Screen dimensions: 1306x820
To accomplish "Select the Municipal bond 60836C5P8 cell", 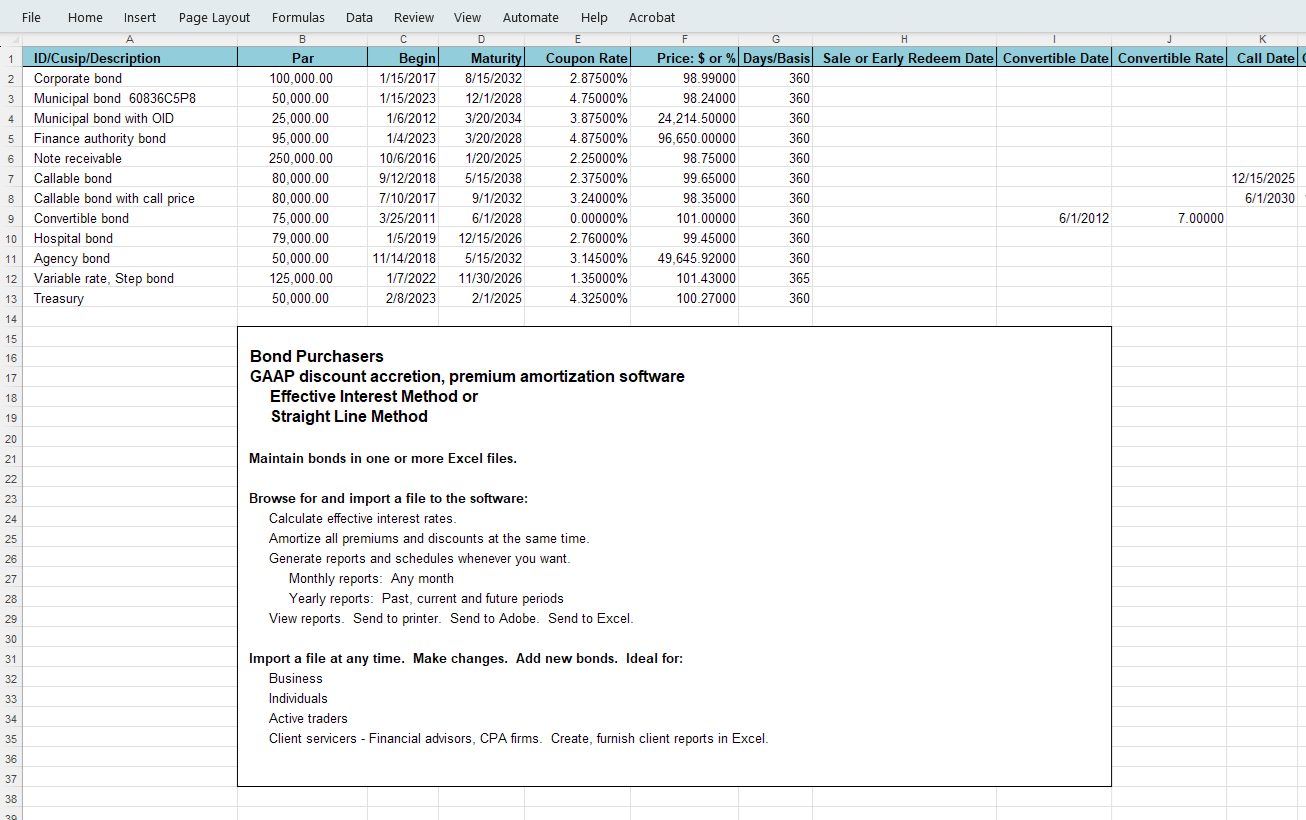I will [x=130, y=98].
